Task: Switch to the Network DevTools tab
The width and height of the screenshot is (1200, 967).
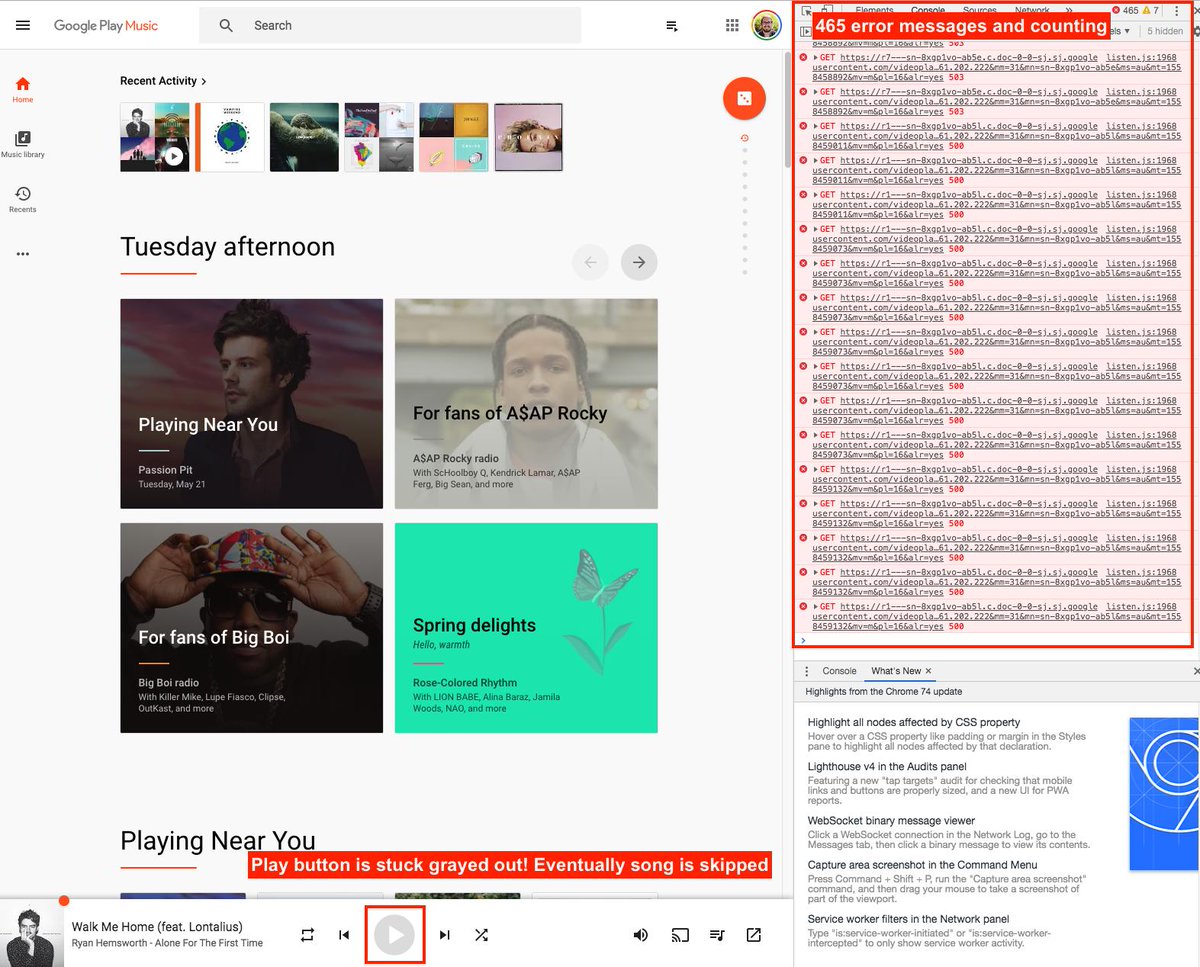Action: pos(1032,10)
